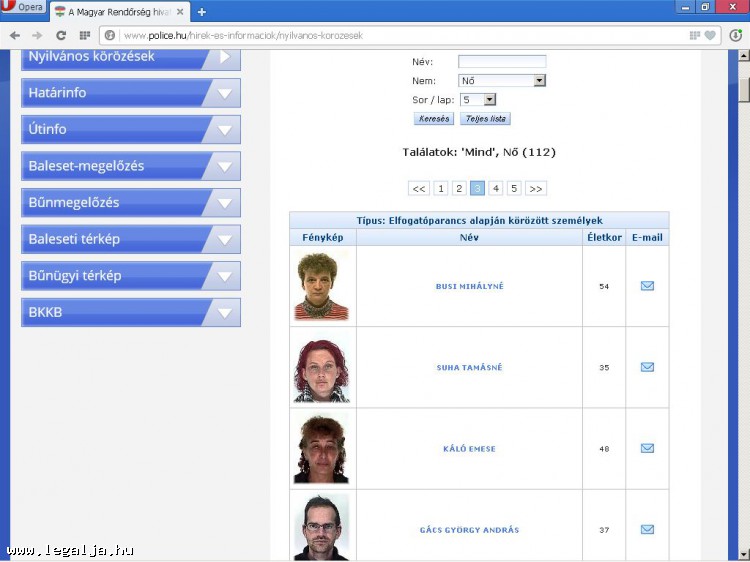This screenshot has width=750, height=562.
Task: Open email icon in Káló Emese row
Action: (x=647, y=448)
